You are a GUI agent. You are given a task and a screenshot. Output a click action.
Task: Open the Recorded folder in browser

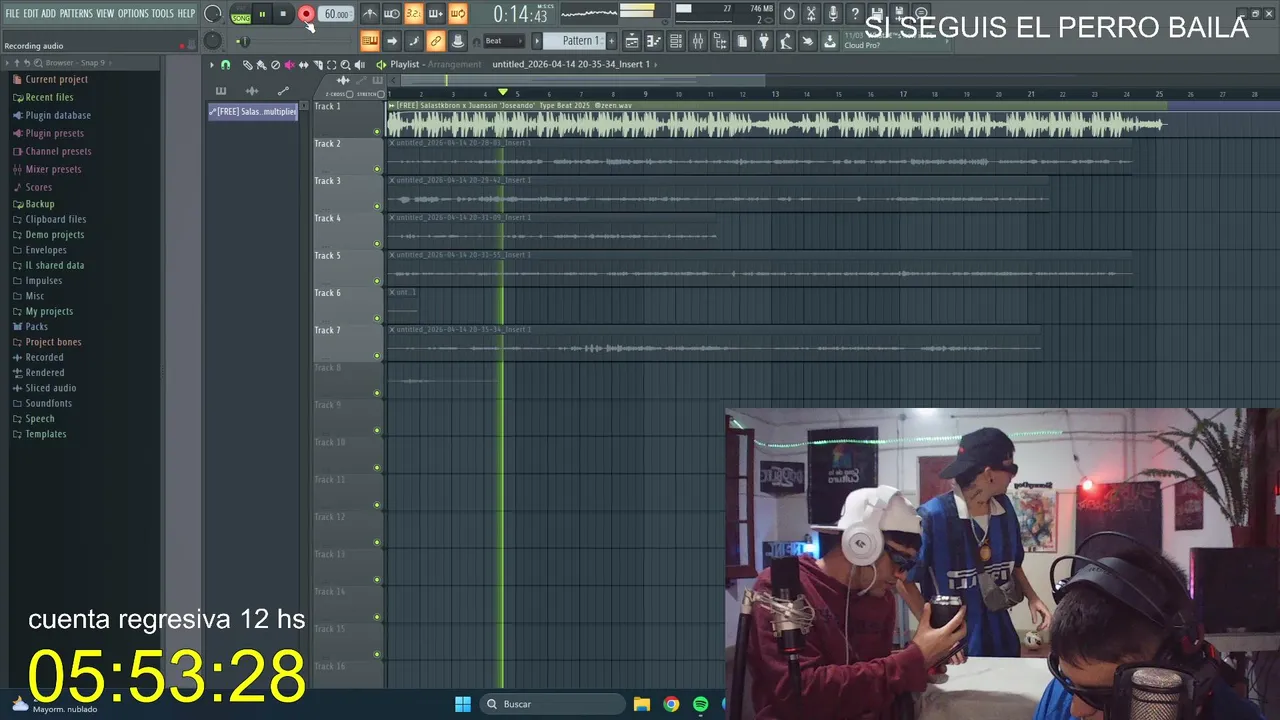[x=38, y=357]
